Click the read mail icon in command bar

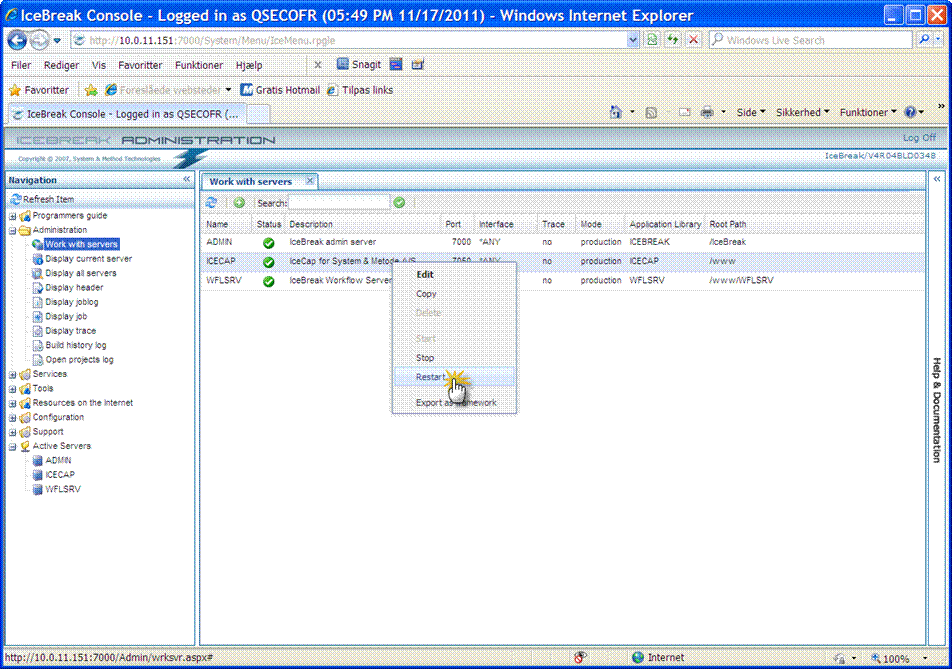(685, 112)
